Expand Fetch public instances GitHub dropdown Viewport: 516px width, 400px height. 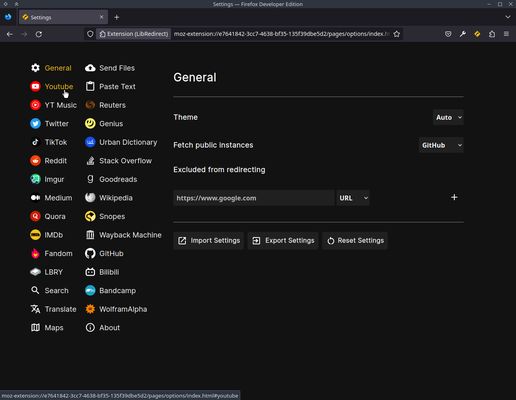[x=441, y=145]
